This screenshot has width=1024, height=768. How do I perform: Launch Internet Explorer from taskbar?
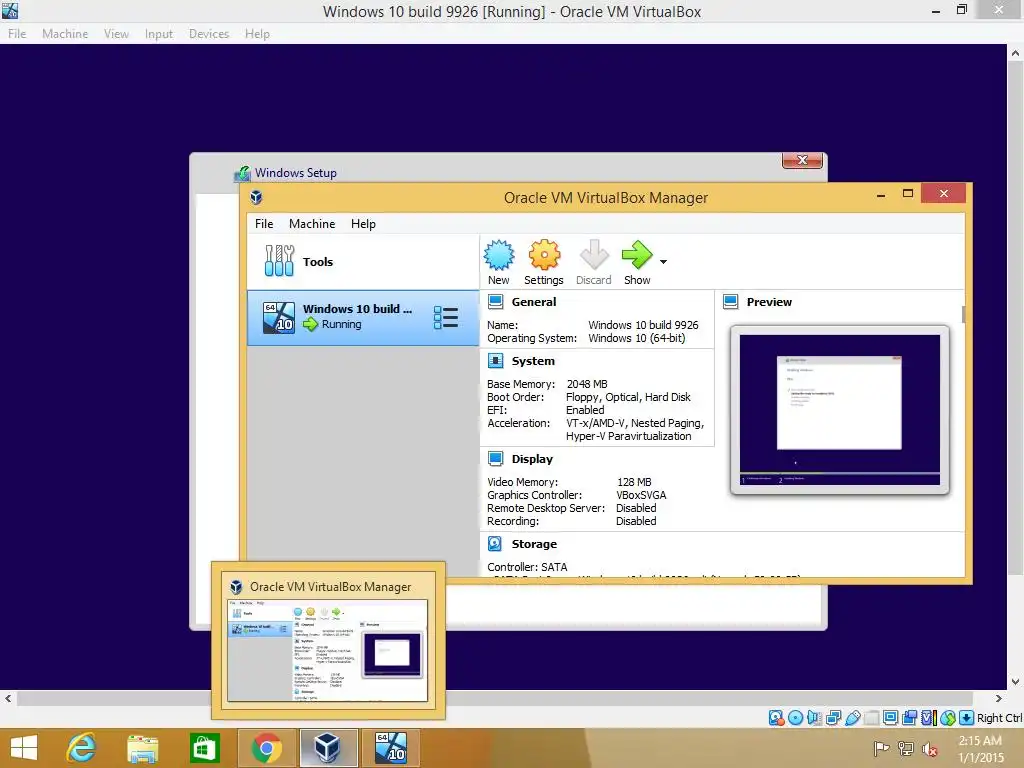click(81, 748)
